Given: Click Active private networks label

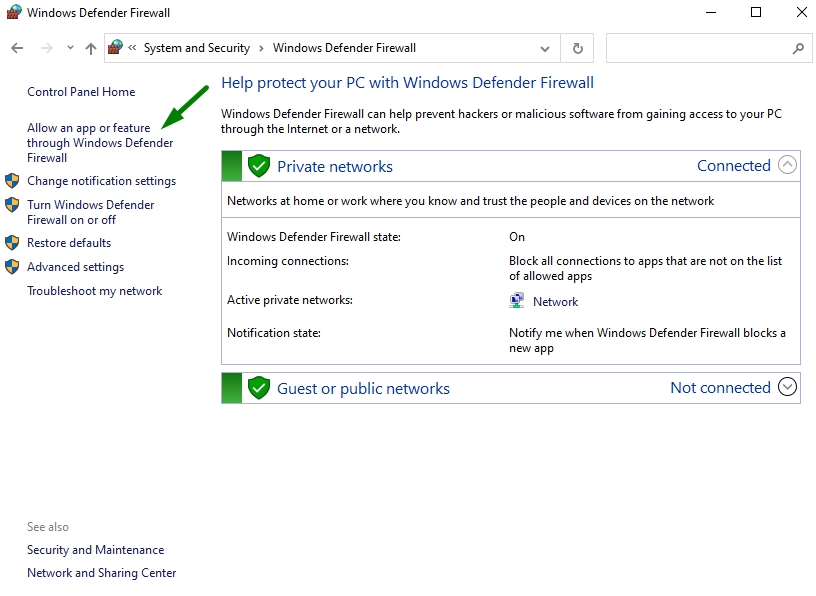Looking at the screenshot, I should coord(290,300).
